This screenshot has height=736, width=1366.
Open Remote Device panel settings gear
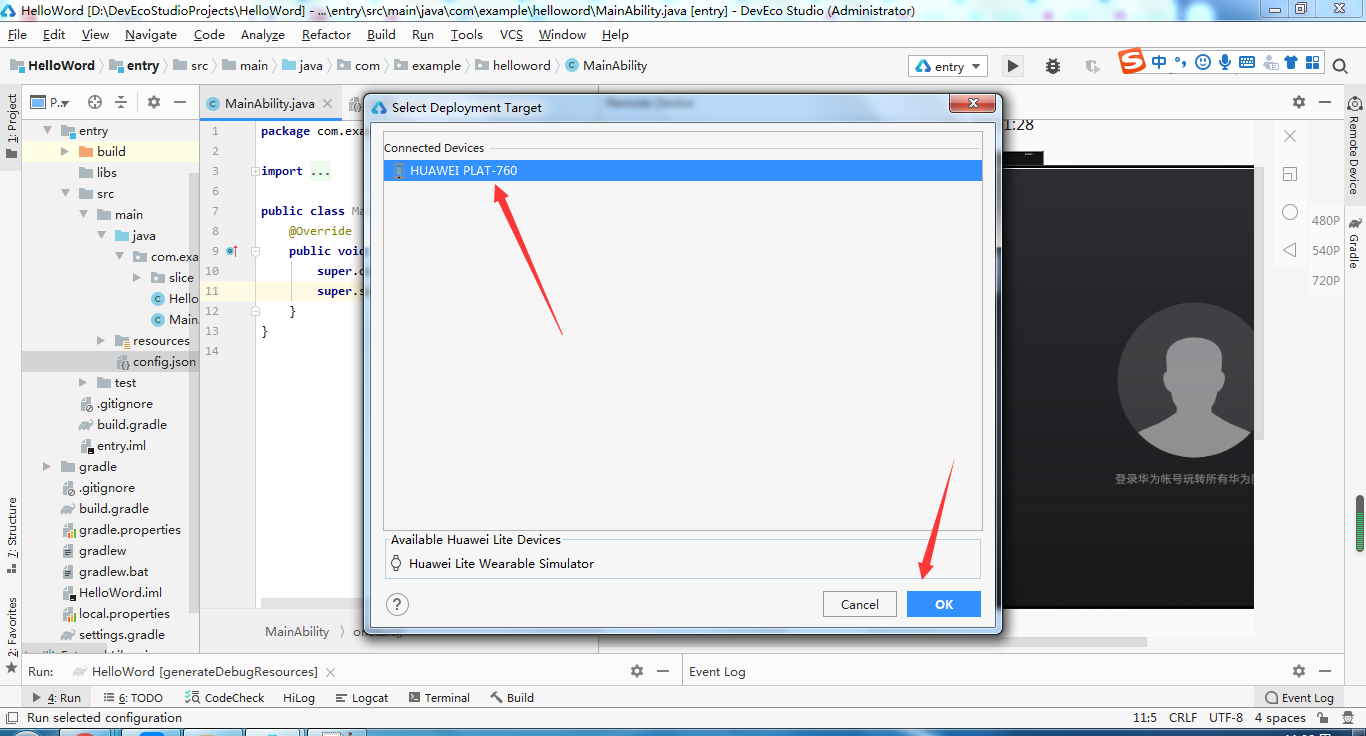(1299, 102)
